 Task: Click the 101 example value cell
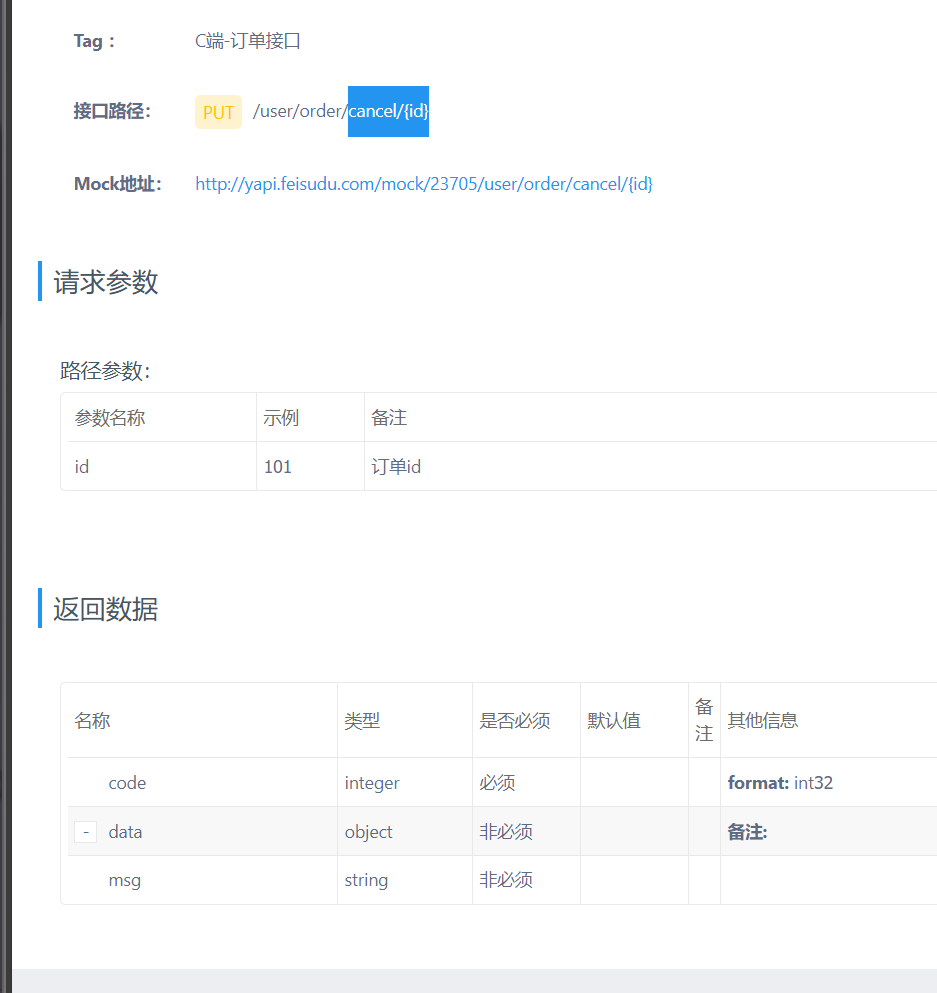tap(278, 466)
